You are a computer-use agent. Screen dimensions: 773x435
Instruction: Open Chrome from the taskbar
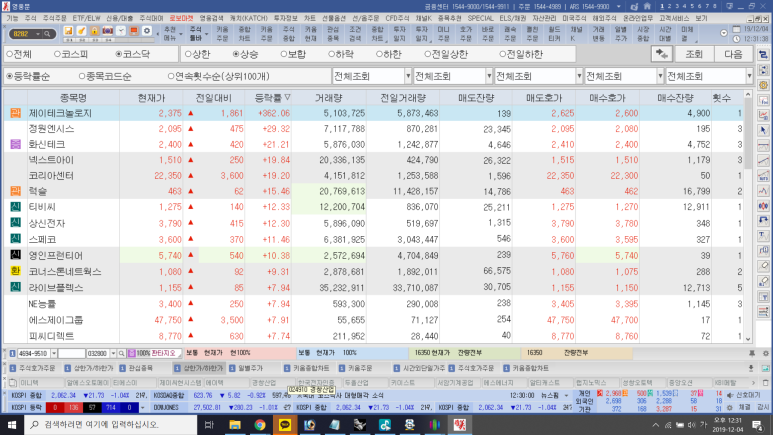260,425
